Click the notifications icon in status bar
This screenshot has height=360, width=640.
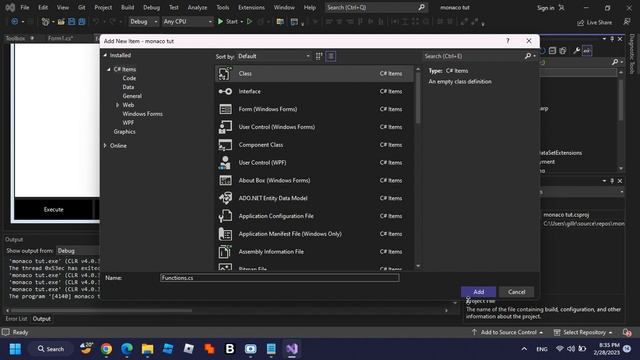coord(627,332)
